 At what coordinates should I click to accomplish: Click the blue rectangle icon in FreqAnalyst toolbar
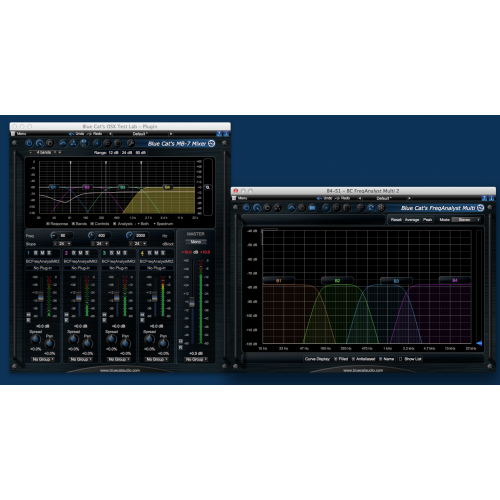tap(312, 208)
